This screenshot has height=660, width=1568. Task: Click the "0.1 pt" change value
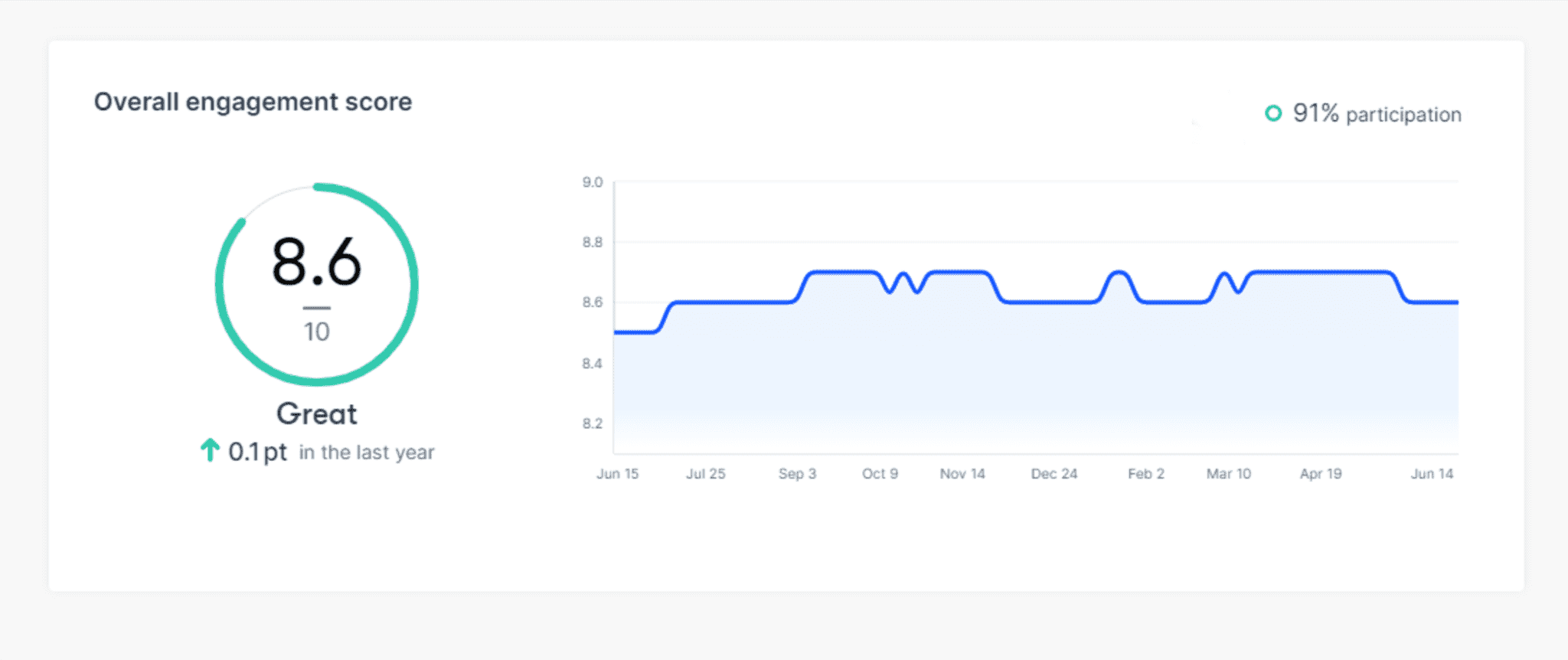click(x=257, y=452)
